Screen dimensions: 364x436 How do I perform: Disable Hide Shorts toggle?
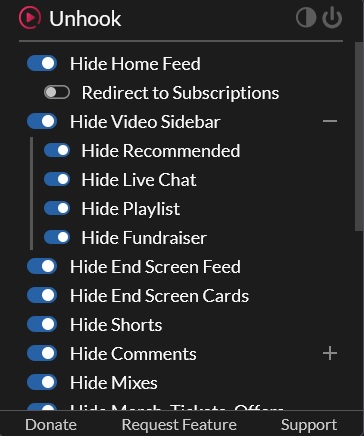point(42,325)
